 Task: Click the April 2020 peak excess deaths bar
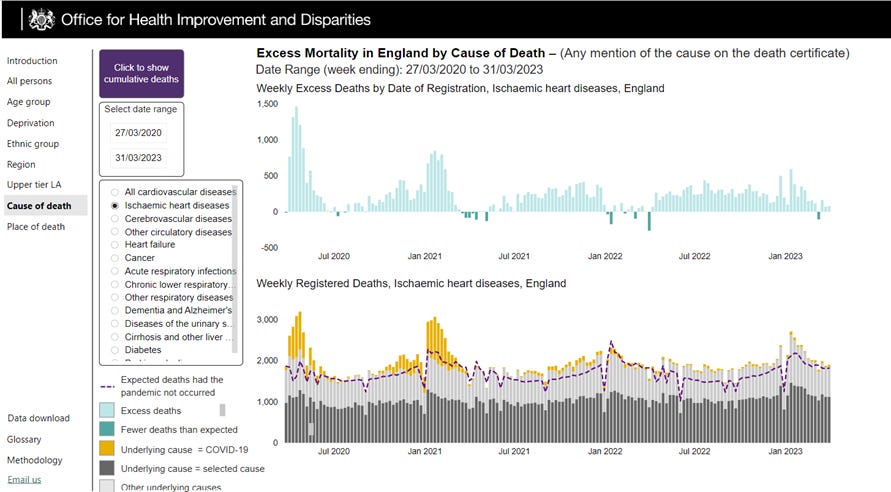[296, 159]
